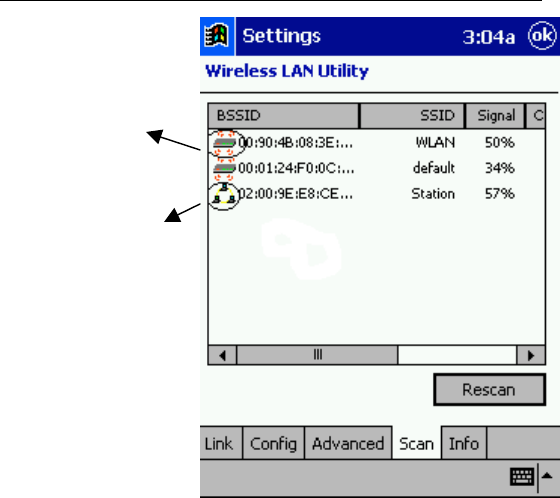Select the network row with BSSID 00:01:24:F0:0C
The image size is (560, 498).
click(377, 168)
